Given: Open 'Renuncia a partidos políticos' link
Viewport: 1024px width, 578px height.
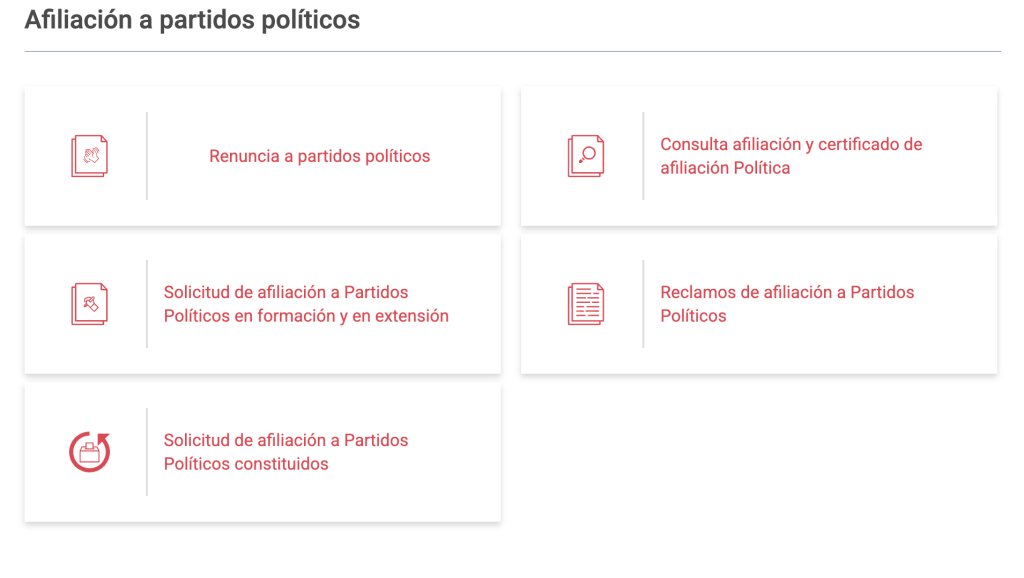Looking at the screenshot, I should tap(319, 156).
